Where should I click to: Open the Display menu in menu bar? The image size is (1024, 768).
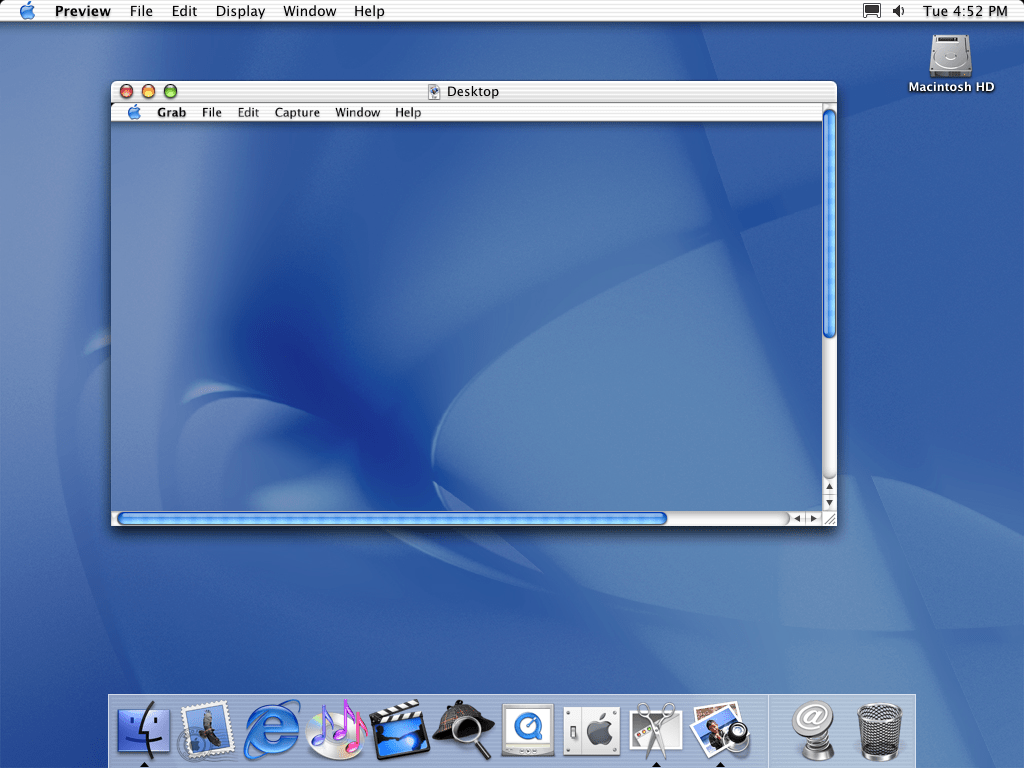pyautogui.click(x=241, y=11)
